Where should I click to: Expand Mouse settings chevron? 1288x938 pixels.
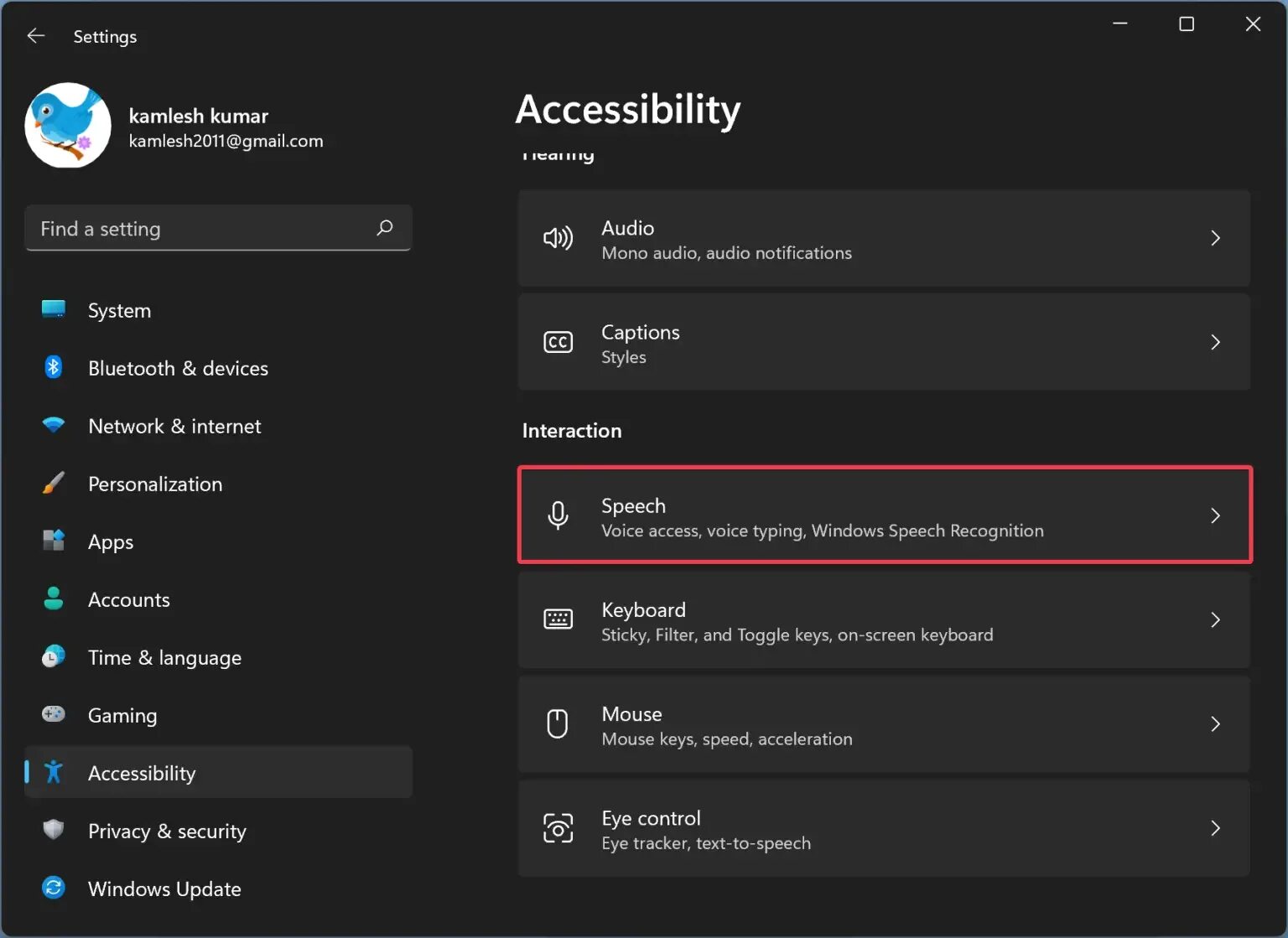(1215, 724)
